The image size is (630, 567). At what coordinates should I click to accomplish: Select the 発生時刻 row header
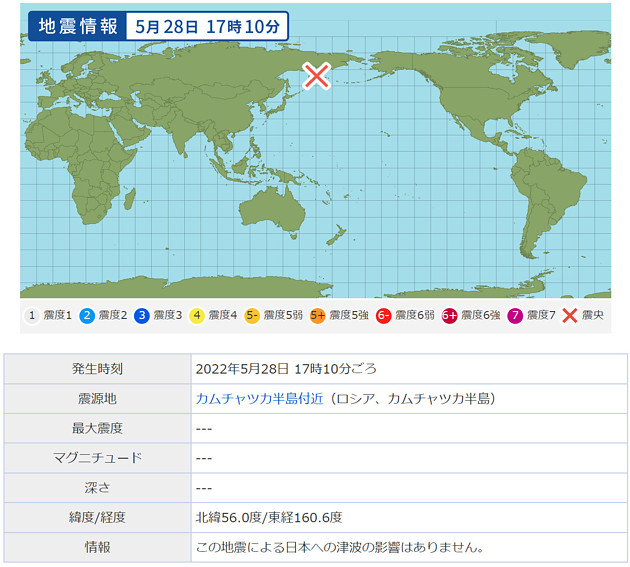(104, 368)
